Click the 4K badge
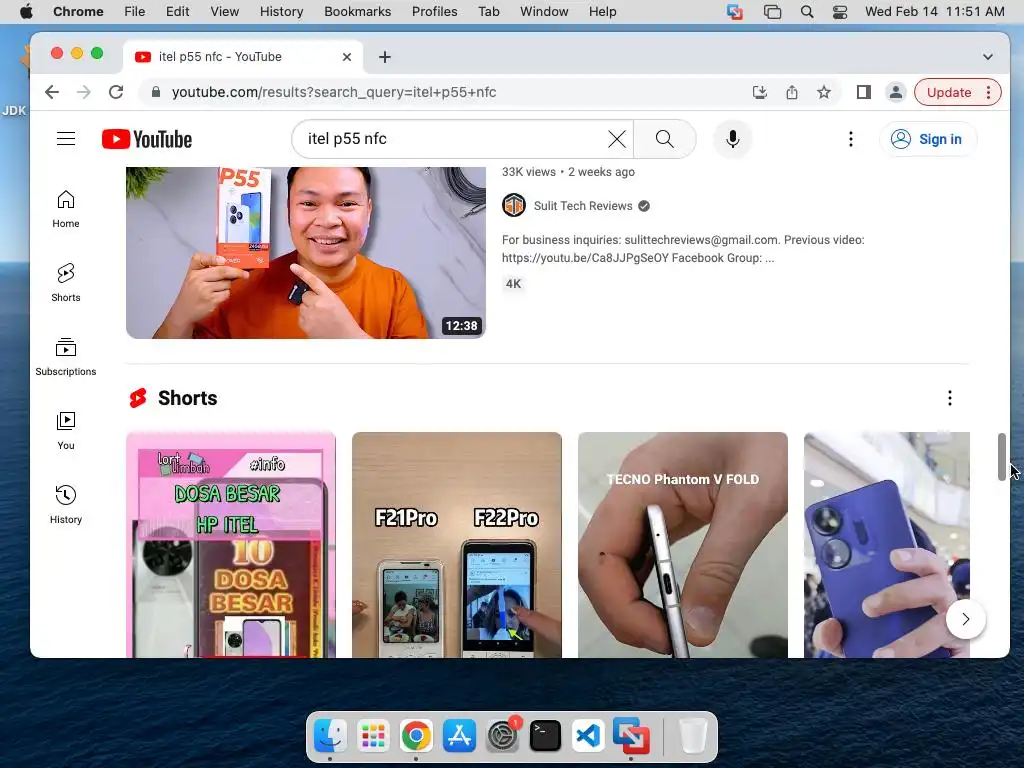Screen dimensions: 1024x768 [x=514, y=284]
